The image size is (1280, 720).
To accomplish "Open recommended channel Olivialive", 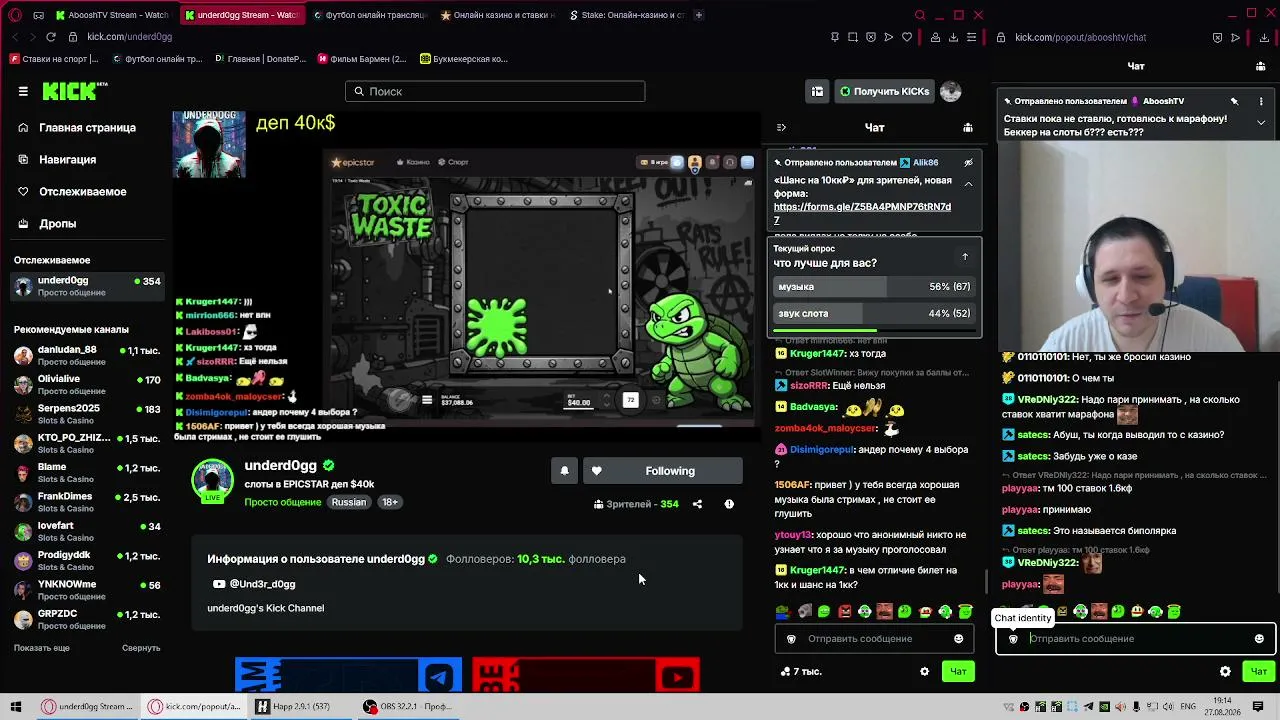I will pos(87,385).
